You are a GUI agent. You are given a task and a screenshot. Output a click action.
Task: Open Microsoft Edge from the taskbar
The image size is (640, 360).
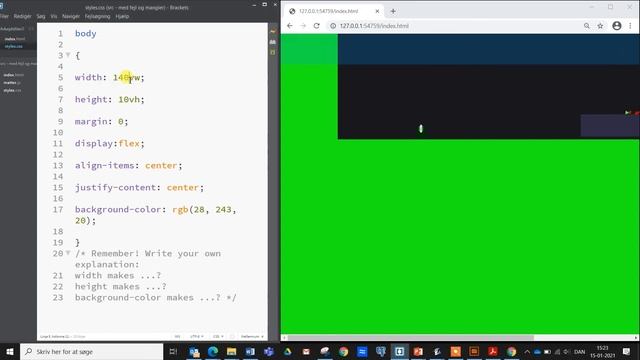click(213, 351)
